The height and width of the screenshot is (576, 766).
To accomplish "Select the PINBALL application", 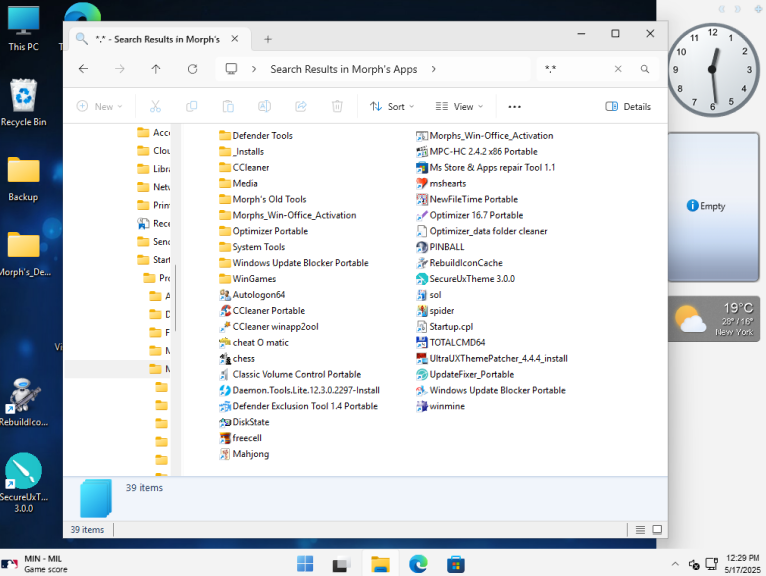I will tap(440, 247).
